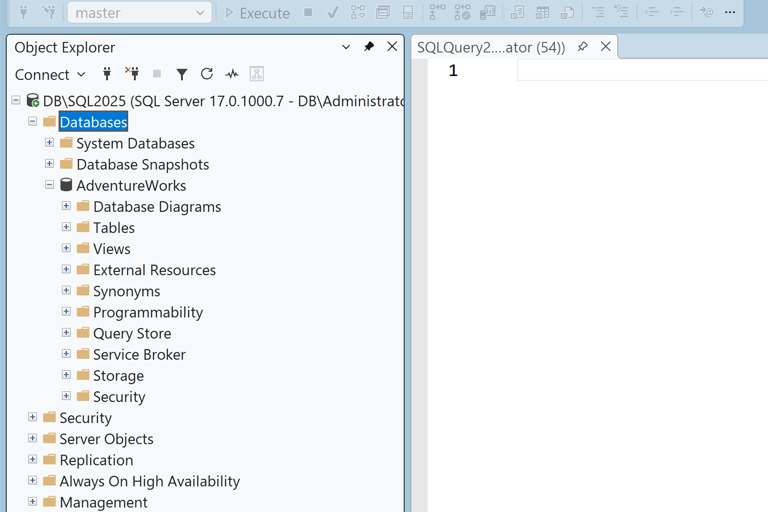Viewport: 768px width, 512px height.
Task: Collapse the Databases folder
Action: [x=32, y=122]
